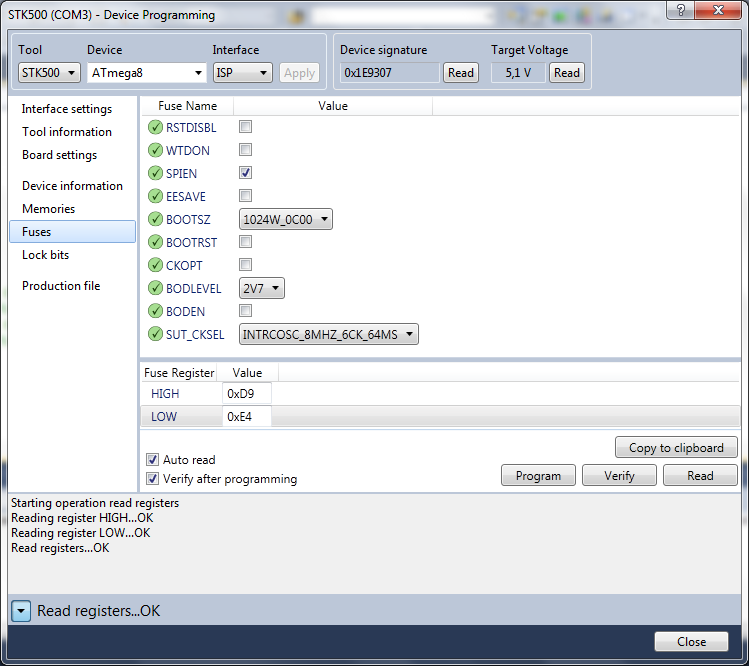The height and width of the screenshot is (666, 749).
Task: Switch to the Lock bits page
Action: 46,255
